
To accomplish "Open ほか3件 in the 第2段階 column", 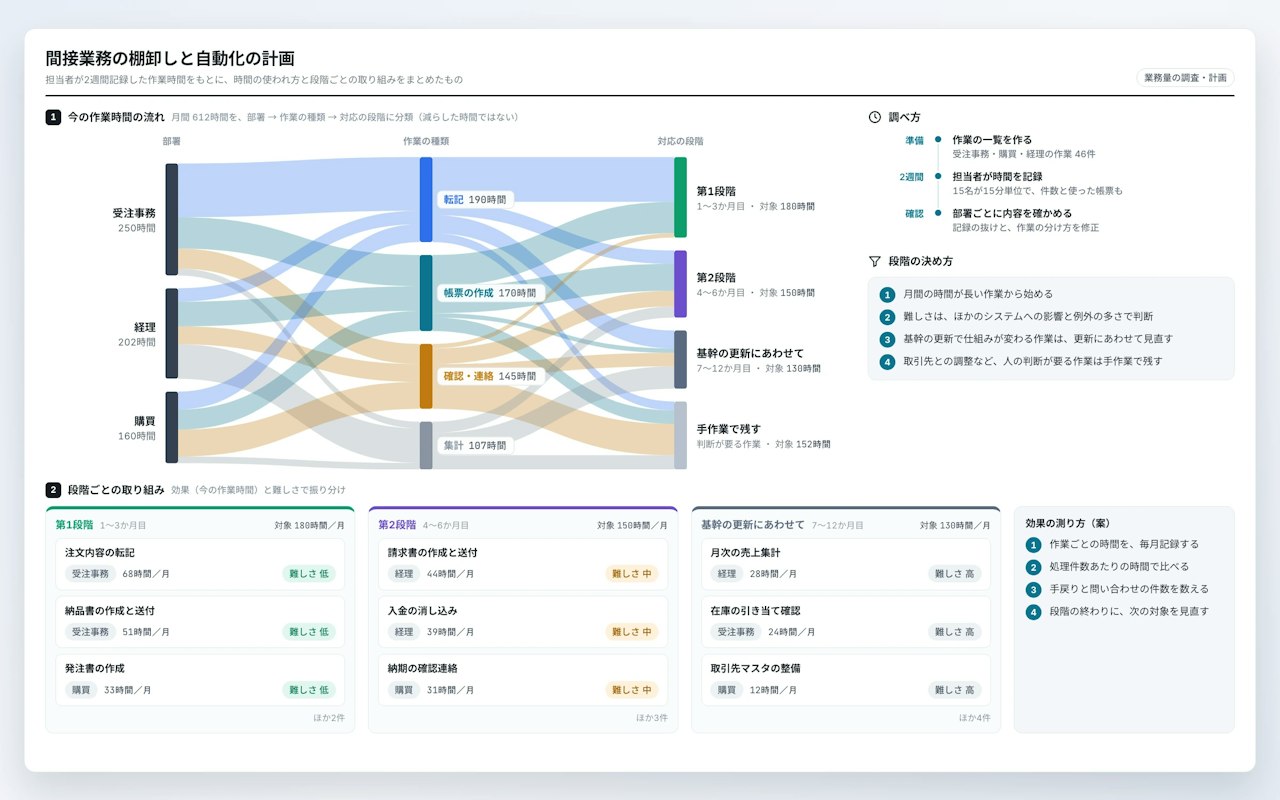I will [652, 718].
